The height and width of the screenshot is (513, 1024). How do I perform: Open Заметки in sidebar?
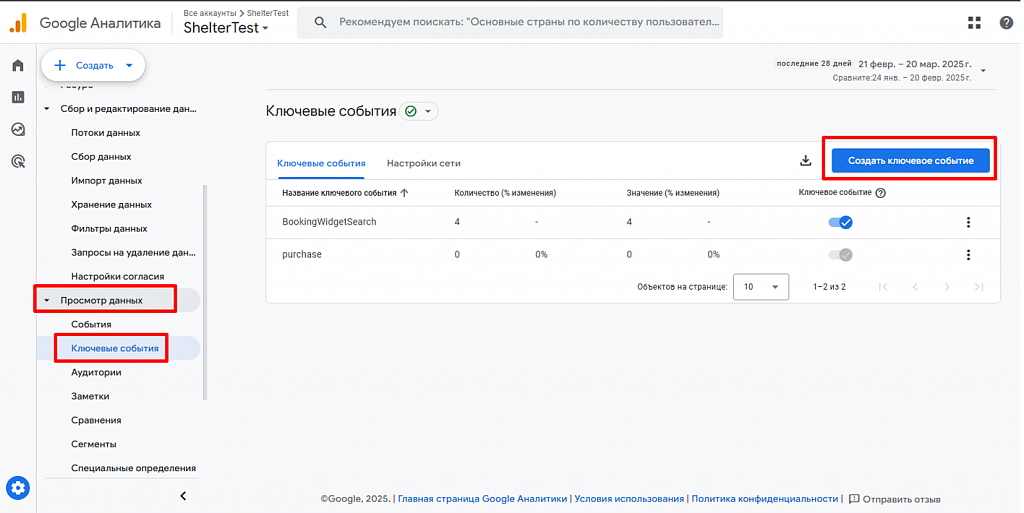[x=90, y=397]
